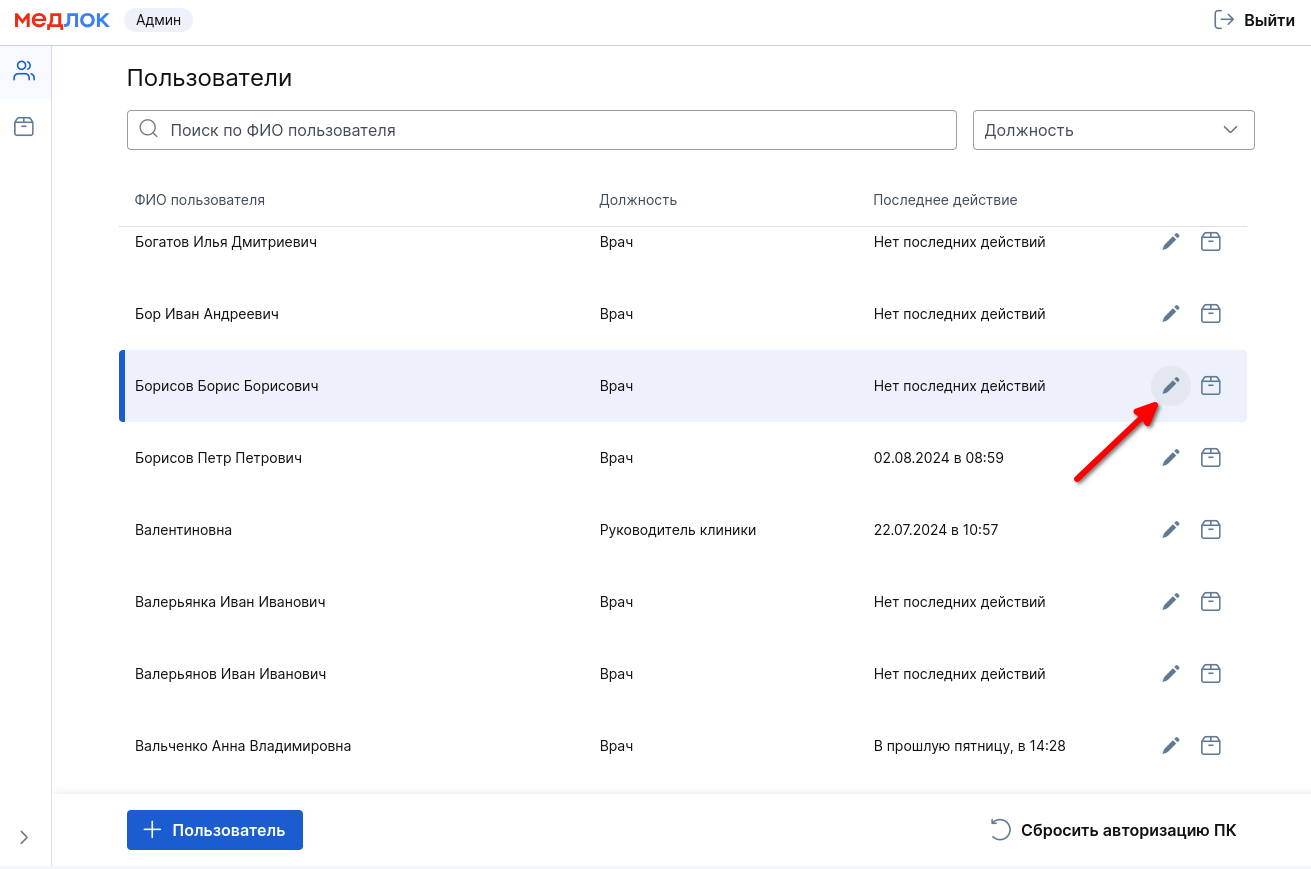Edit user Богатов Илья Дмитриевич
Screen dimensions: 1311x869
click(x=1171, y=242)
